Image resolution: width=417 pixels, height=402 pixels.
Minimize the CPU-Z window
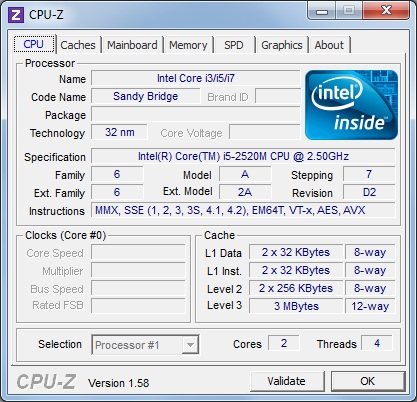322,11
